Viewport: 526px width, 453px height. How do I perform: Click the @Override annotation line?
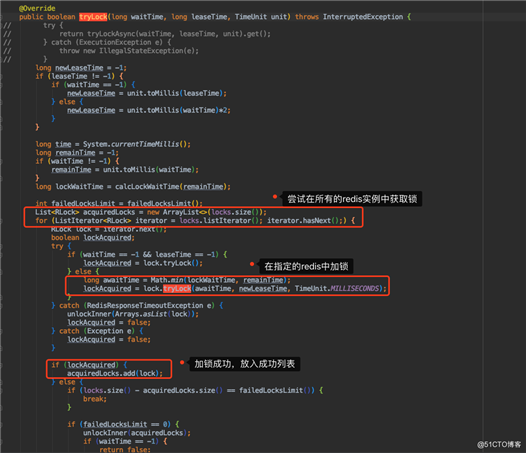point(37,8)
